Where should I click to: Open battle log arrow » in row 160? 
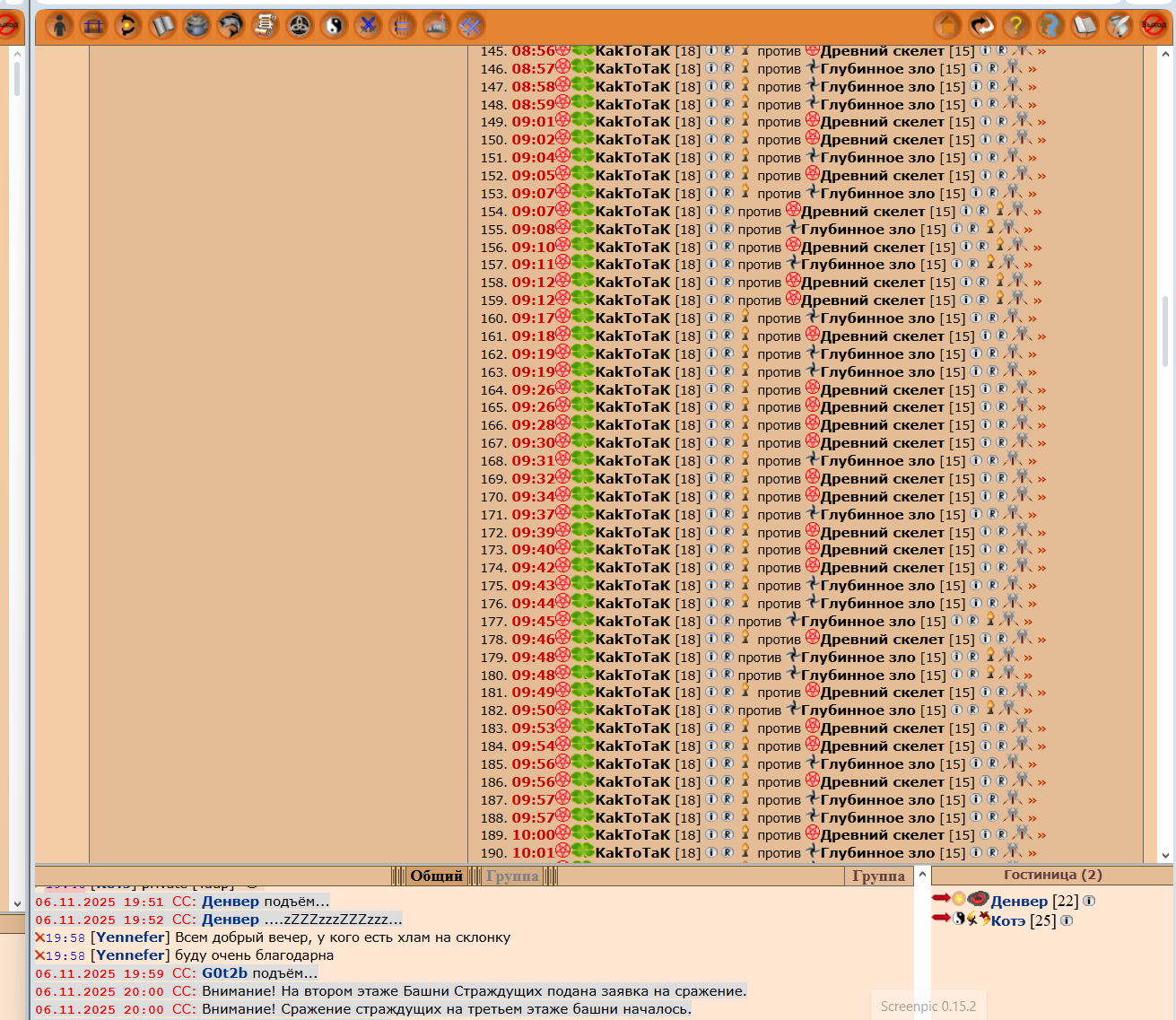click(1032, 318)
